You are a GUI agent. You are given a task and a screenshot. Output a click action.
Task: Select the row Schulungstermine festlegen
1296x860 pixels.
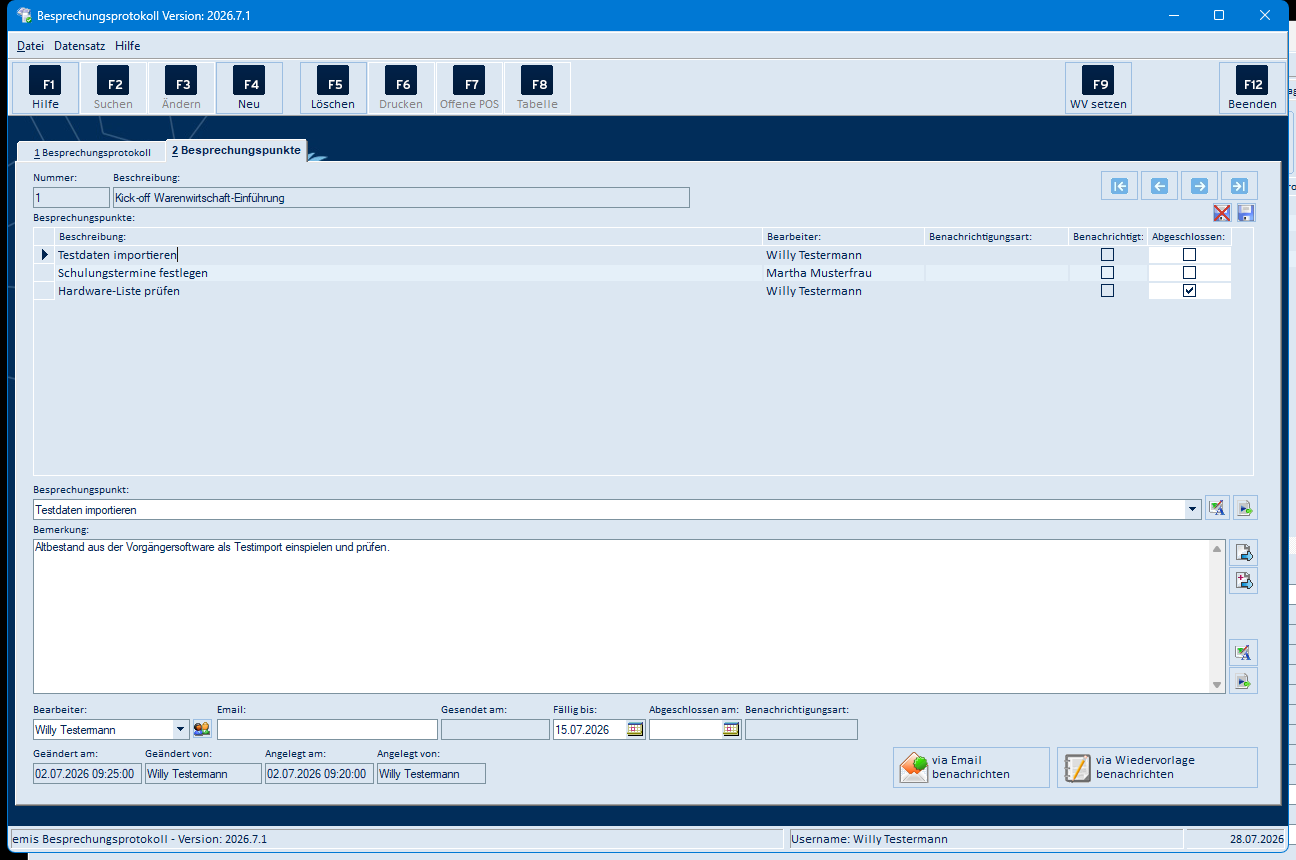tap(632, 273)
